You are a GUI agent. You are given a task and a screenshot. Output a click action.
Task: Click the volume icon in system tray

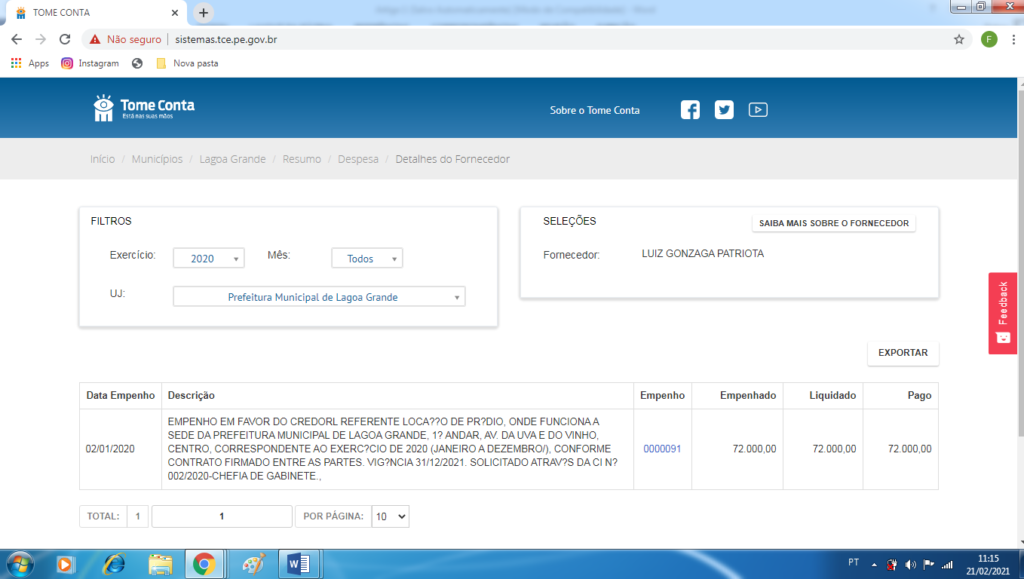pyautogui.click(x=910, y=565)
